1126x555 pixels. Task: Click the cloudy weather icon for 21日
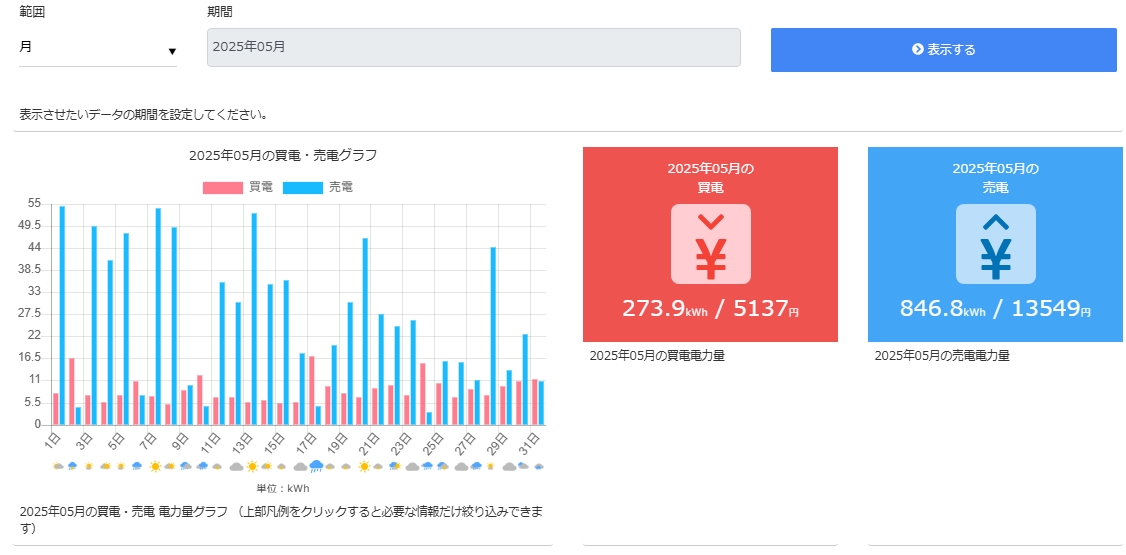[x=378, y=467]
